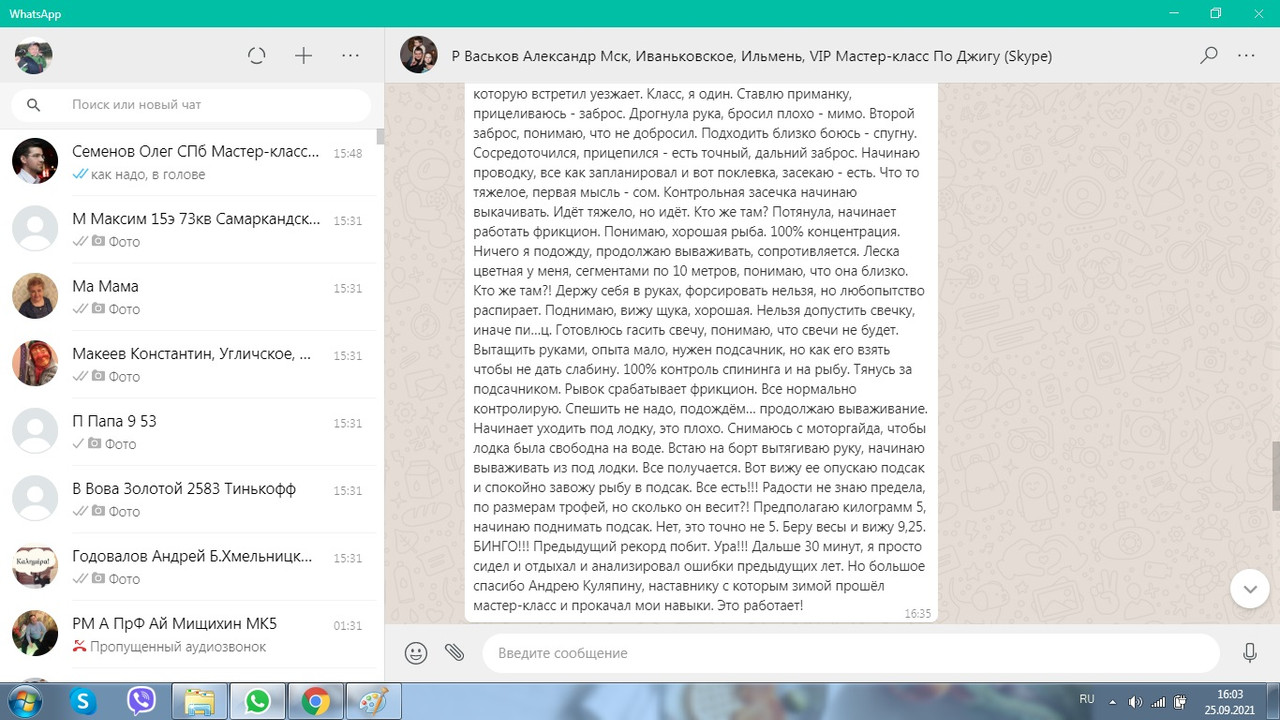Click the magnifier in the chat search bar
The image size is (1280, 720).
[x=34, y=104]
